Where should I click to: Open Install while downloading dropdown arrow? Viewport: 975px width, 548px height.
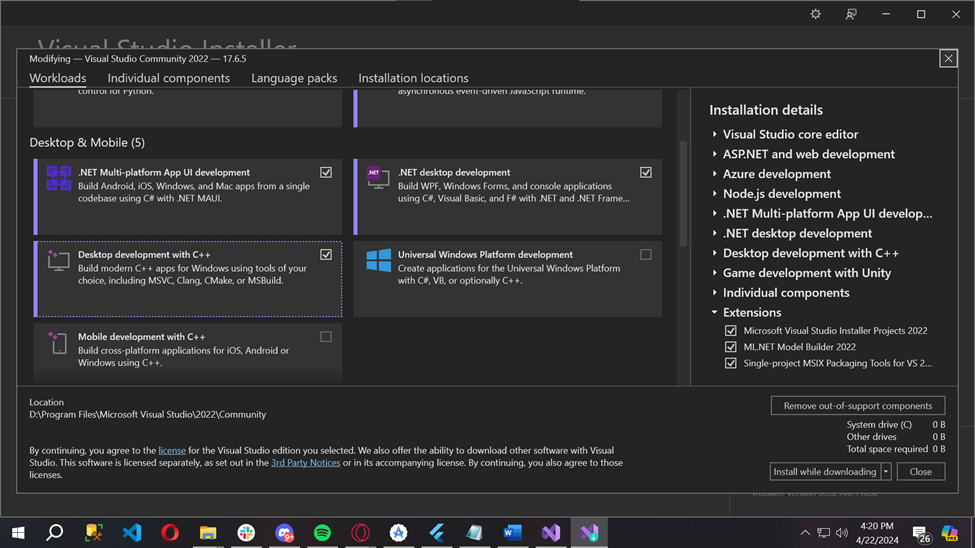(886, 471)
